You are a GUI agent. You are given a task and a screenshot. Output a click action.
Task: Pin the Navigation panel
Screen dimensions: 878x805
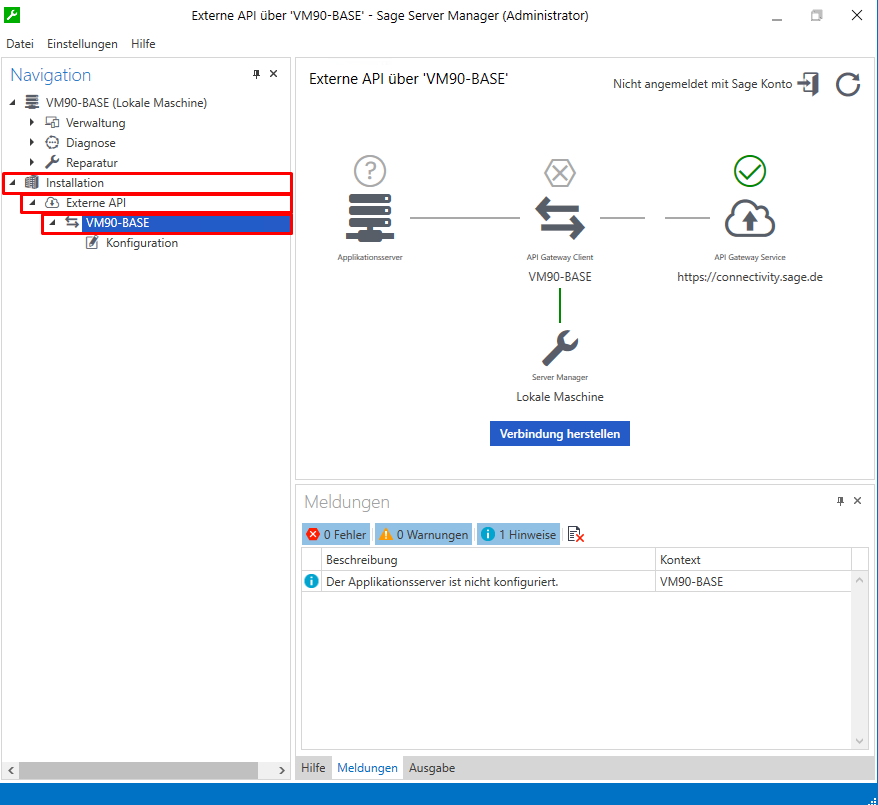[x=256, y=75]
